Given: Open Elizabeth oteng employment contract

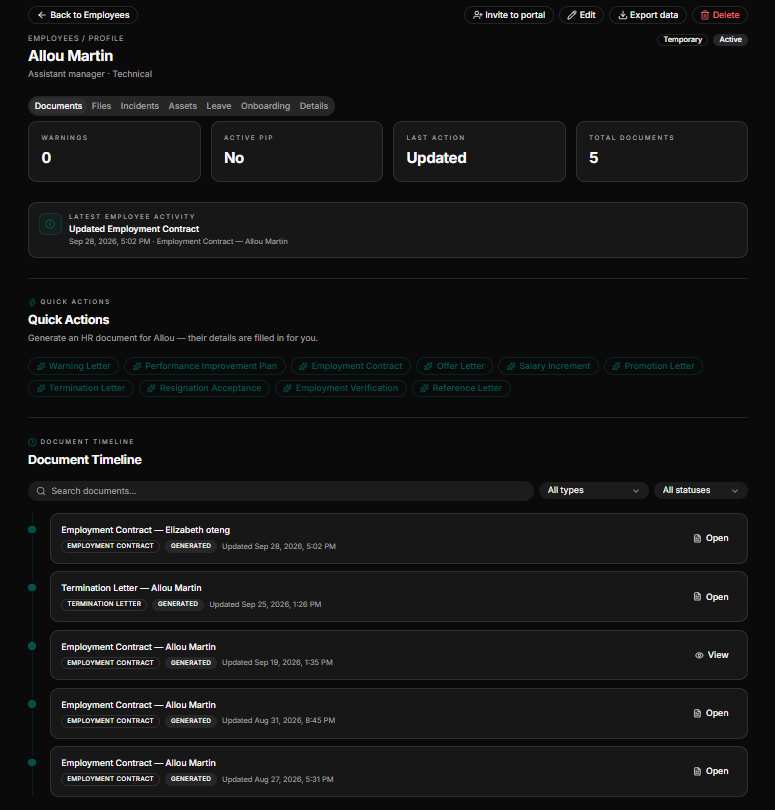Looking at the screenshot, I should [x=711, y=538].
